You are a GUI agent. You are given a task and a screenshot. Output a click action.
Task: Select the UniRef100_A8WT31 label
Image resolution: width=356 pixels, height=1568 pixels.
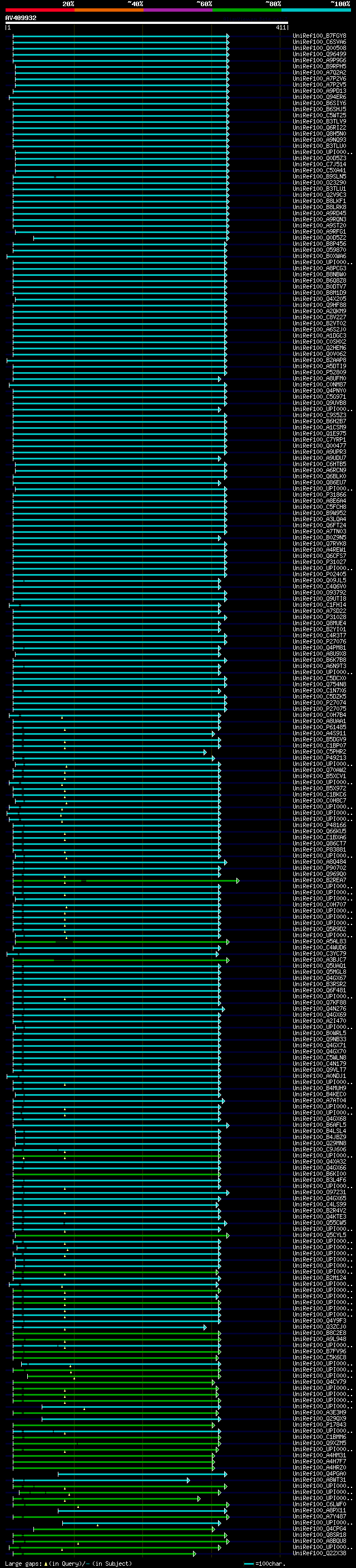click(x=319, y=1480)
